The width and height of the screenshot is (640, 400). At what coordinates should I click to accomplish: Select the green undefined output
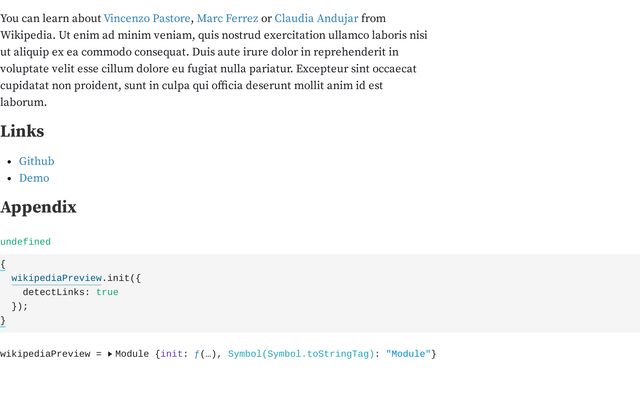[x=25, y=242]
